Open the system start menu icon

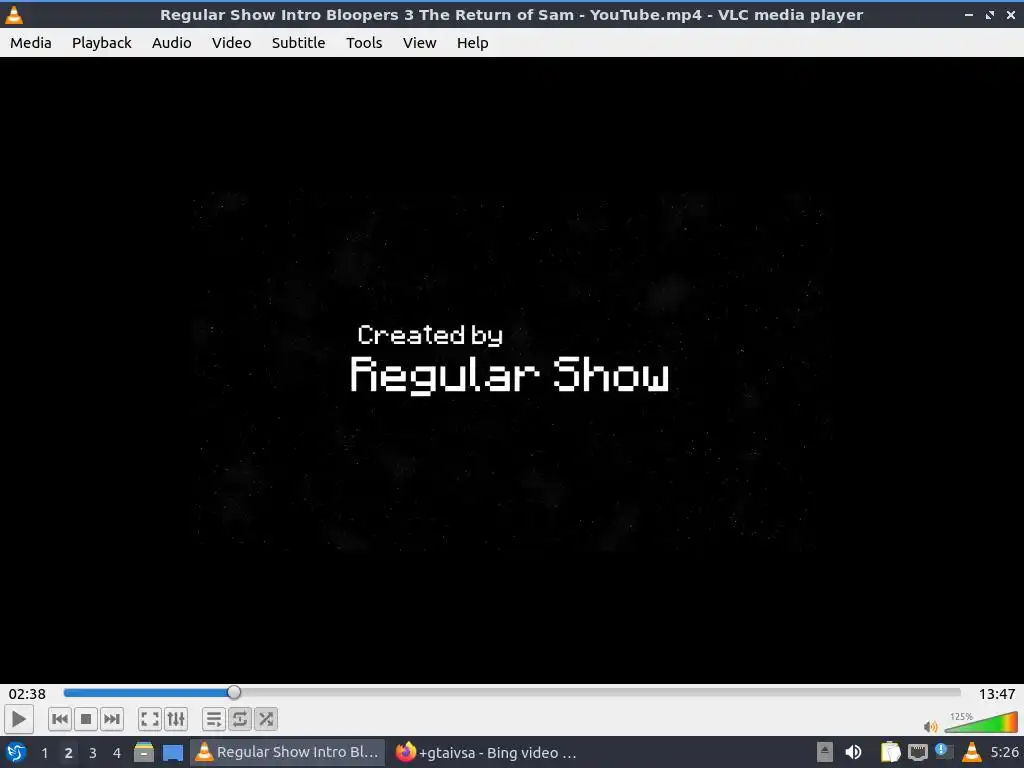click(16, 752)
